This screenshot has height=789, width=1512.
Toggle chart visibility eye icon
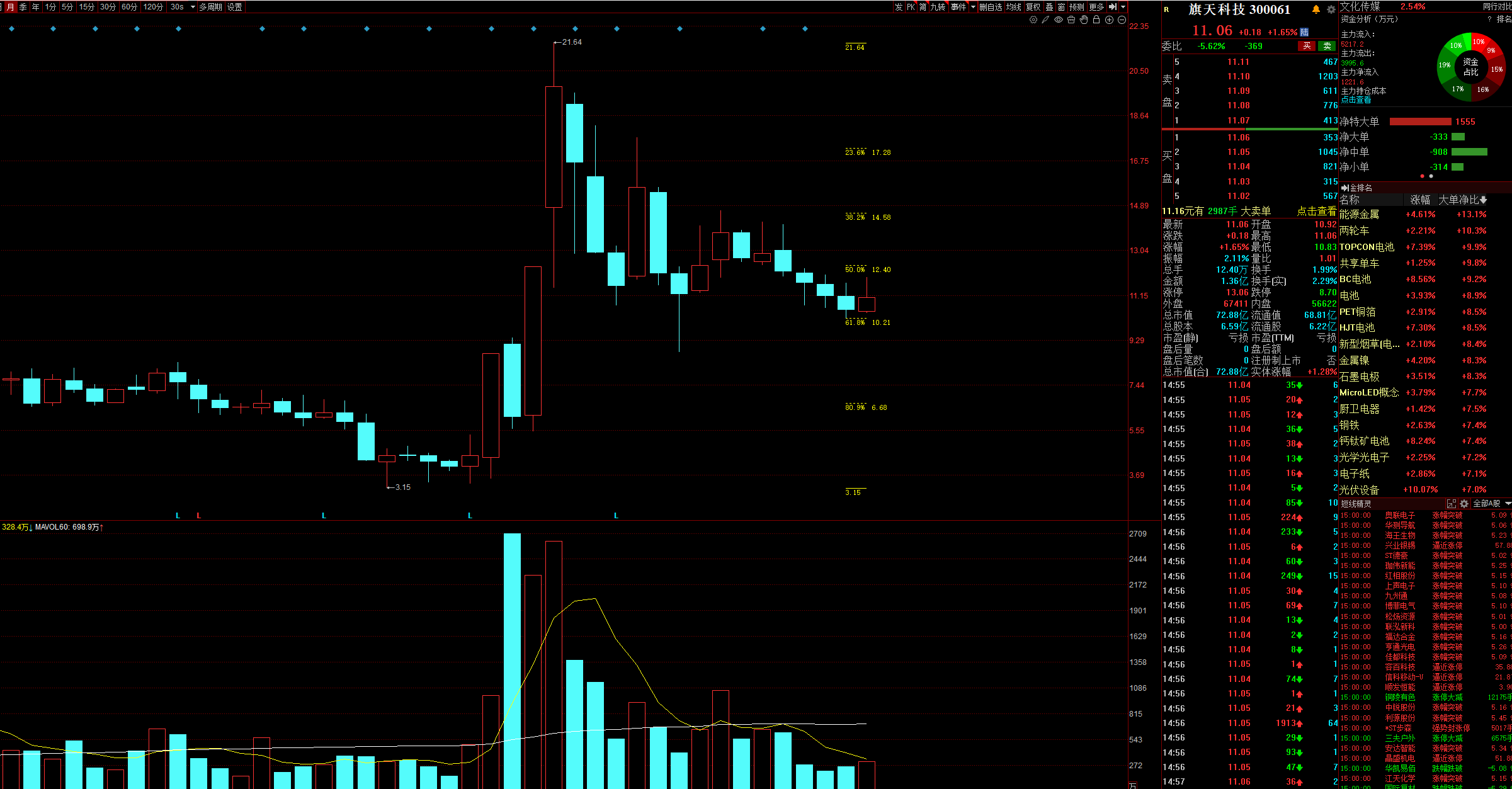coord(1059,20)
